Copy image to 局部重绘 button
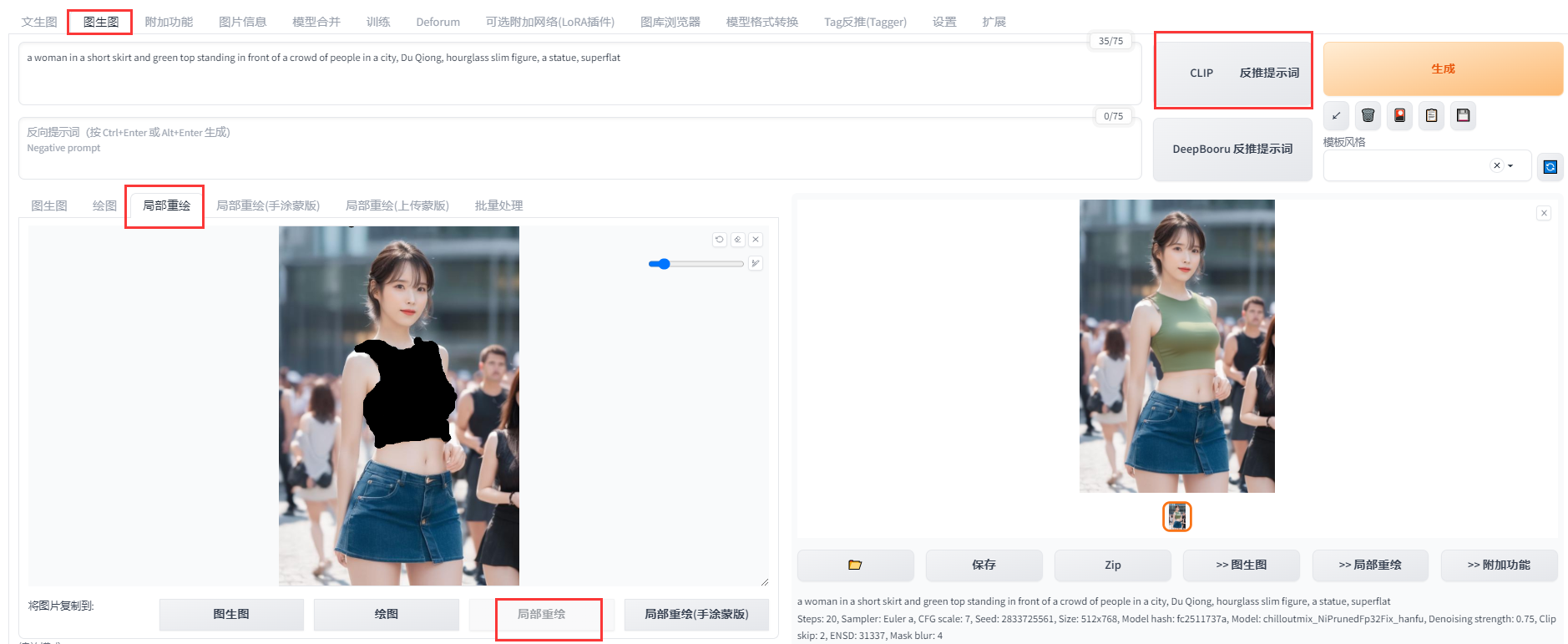The image size is (1568, 644). pos(542,614)
